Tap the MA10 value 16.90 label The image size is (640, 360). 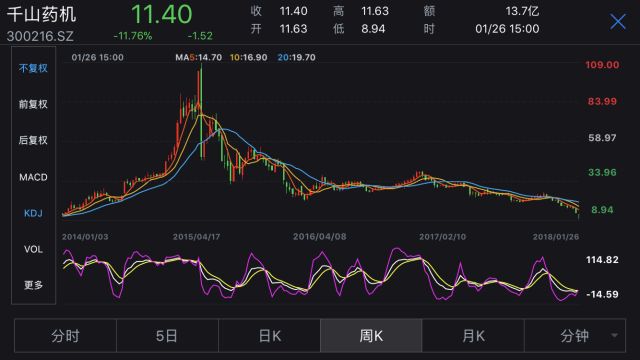tap(249, 58)
